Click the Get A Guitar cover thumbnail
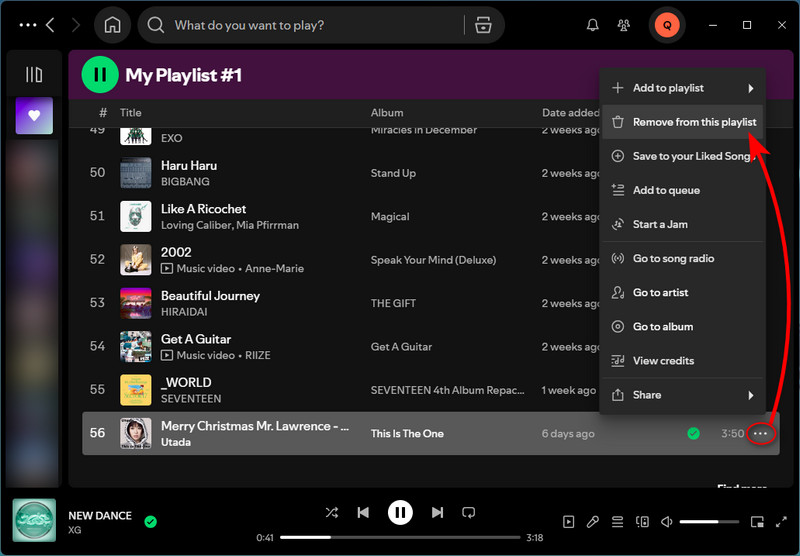Screen dimensions: 800x556 pyautogui.click(x=136, y=346)
